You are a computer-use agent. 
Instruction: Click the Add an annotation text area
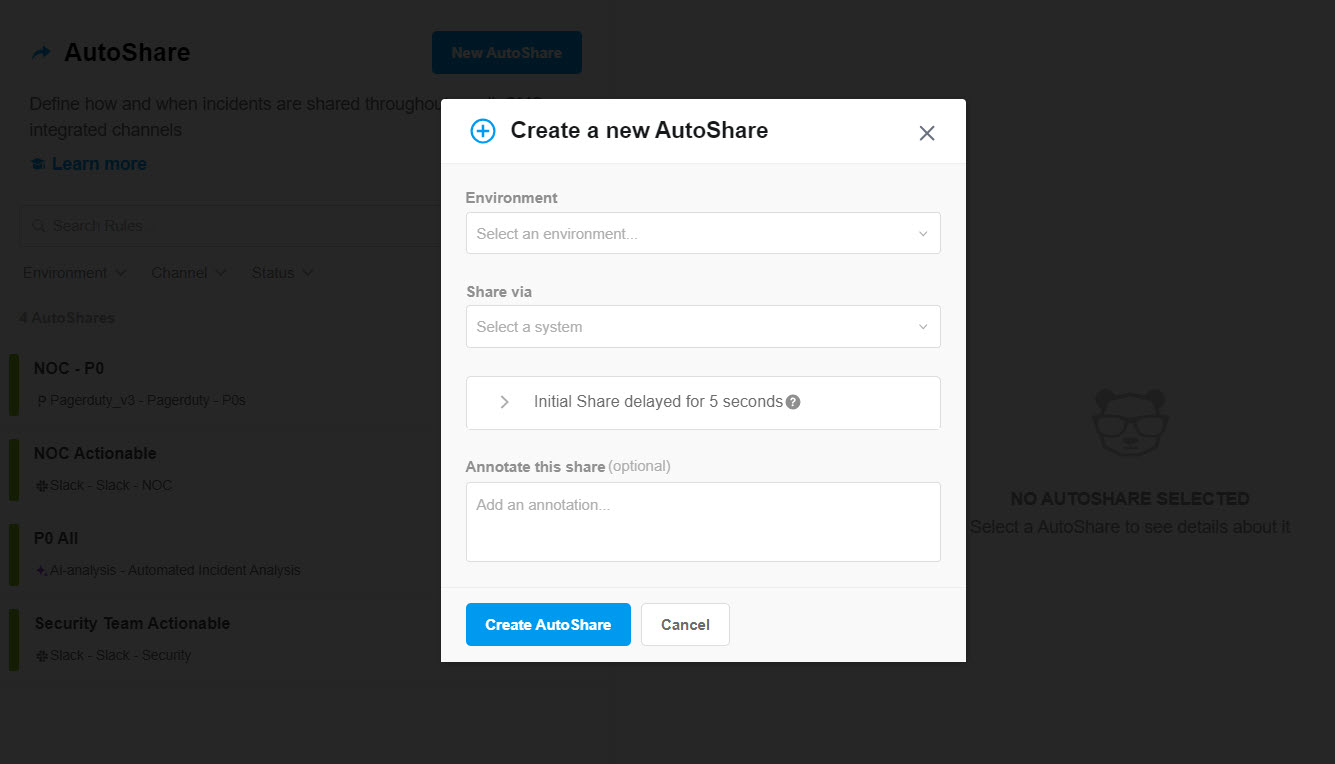click(703, 521)
